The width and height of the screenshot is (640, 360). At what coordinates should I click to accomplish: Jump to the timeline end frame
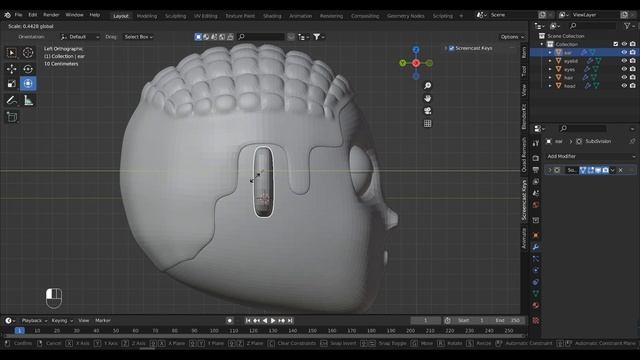click(290, 321)
